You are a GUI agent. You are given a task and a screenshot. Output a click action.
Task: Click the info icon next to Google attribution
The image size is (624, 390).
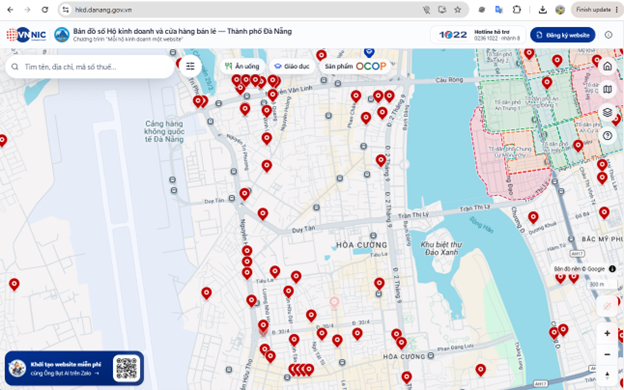click(612, 269)
